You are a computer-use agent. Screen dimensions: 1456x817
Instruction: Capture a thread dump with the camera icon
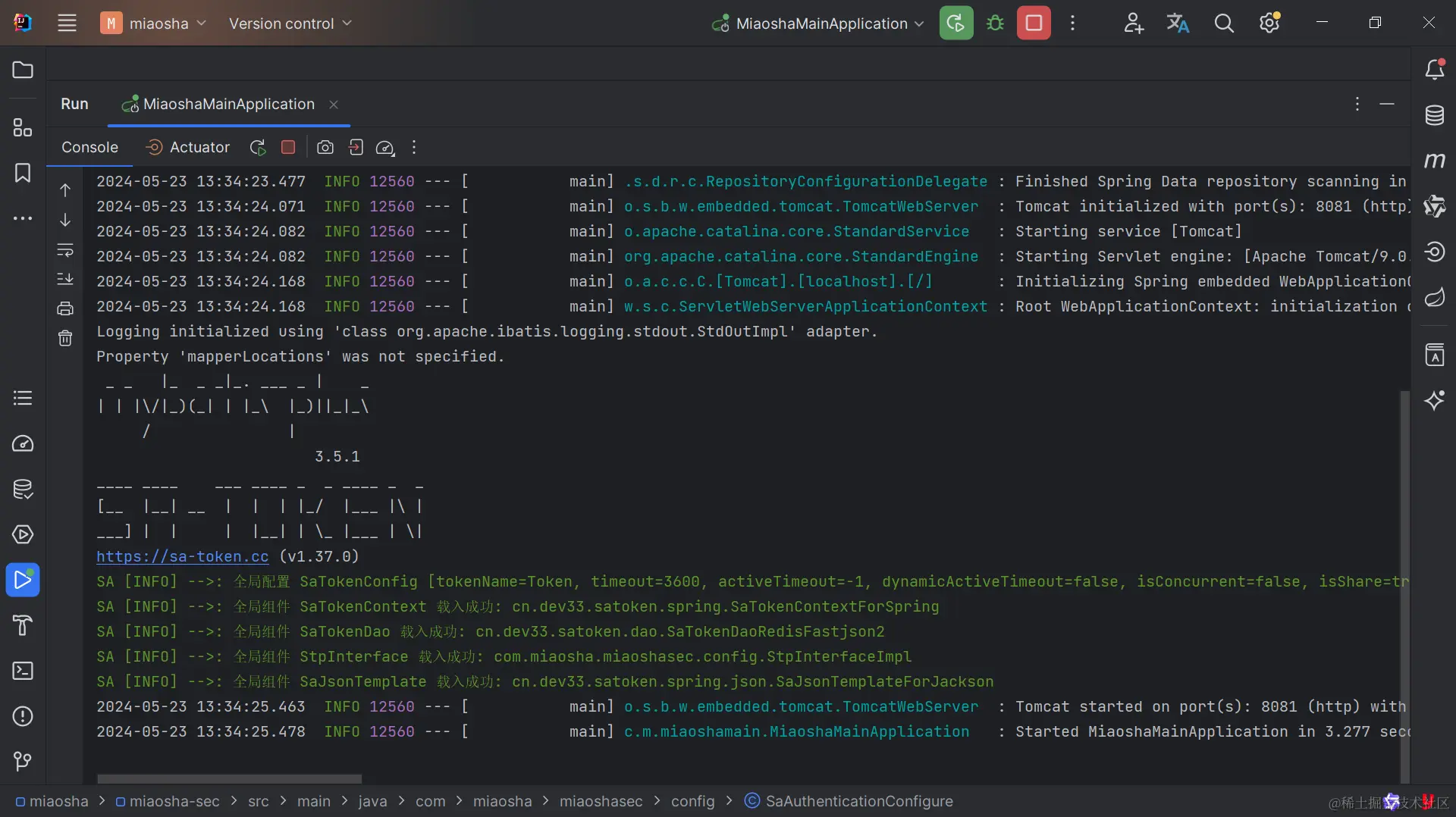[325, 148]
